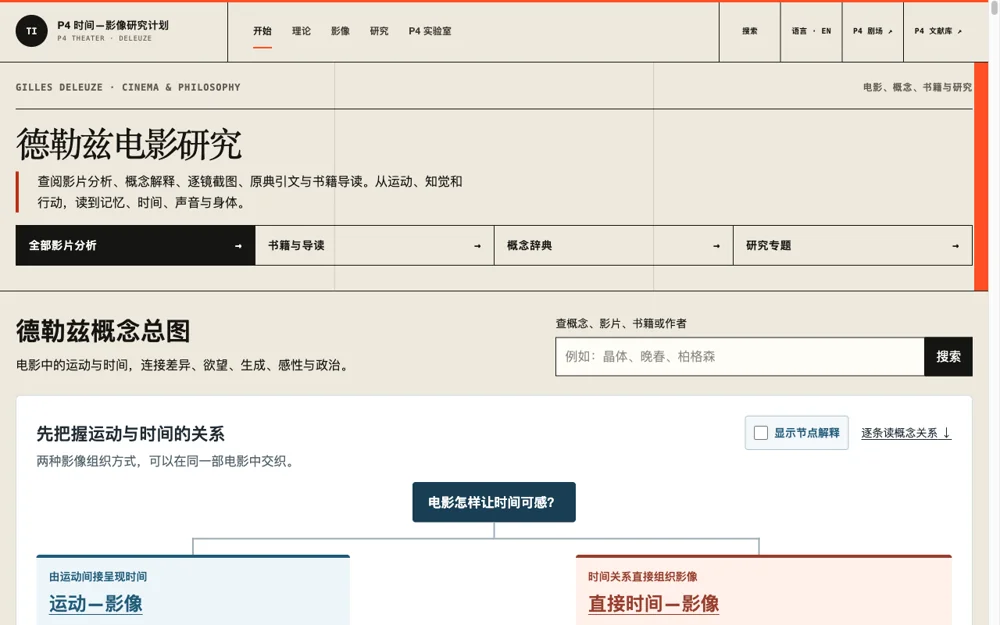Screen dimensions: 1000x625
Task: Open the 运动—影像 concept link
Action: click(96, 603)
